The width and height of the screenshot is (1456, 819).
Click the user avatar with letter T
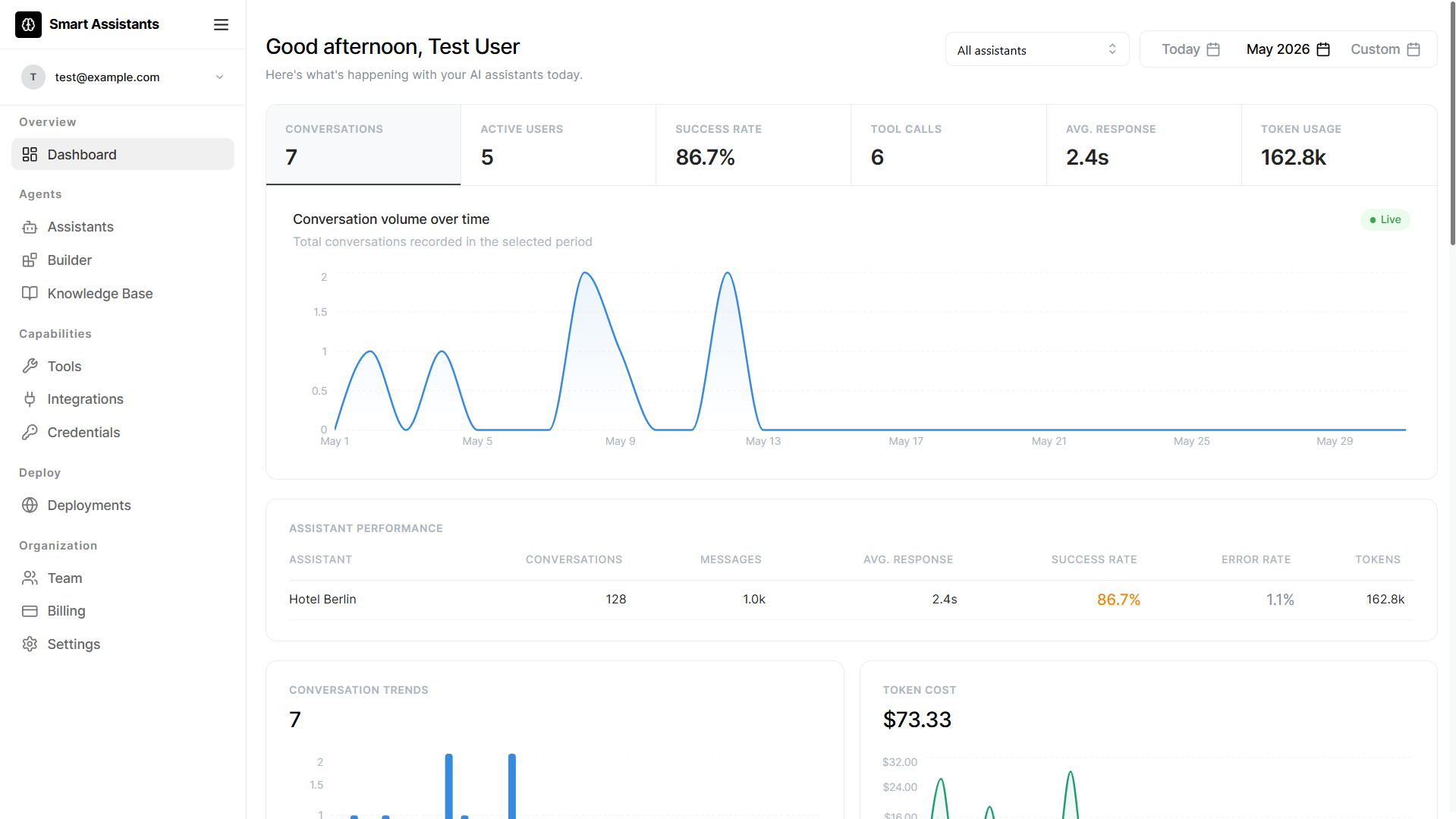[33, 77]
